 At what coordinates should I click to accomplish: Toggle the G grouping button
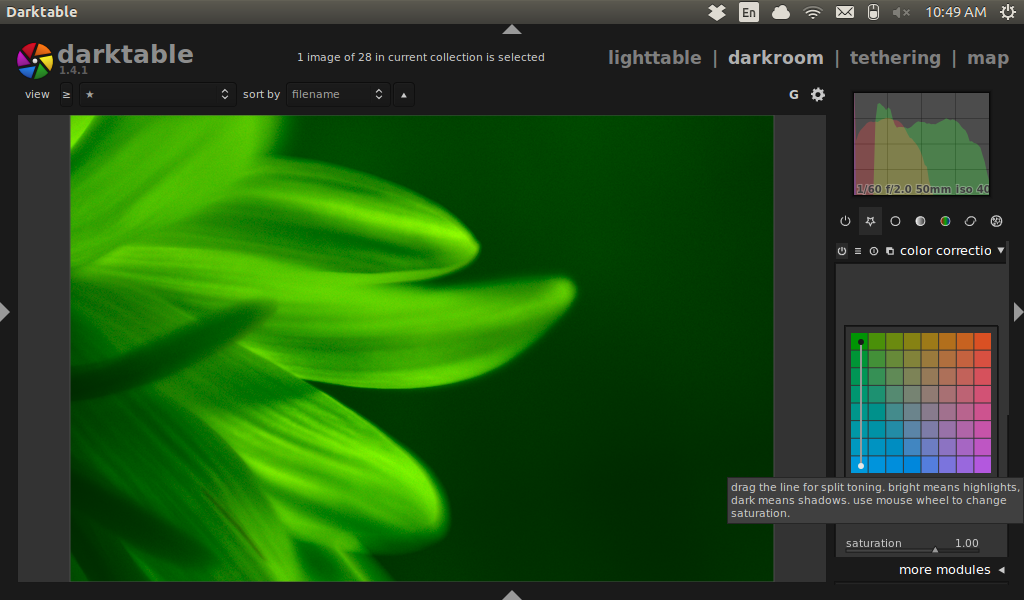pyautogui.click(x=794, y=95)
